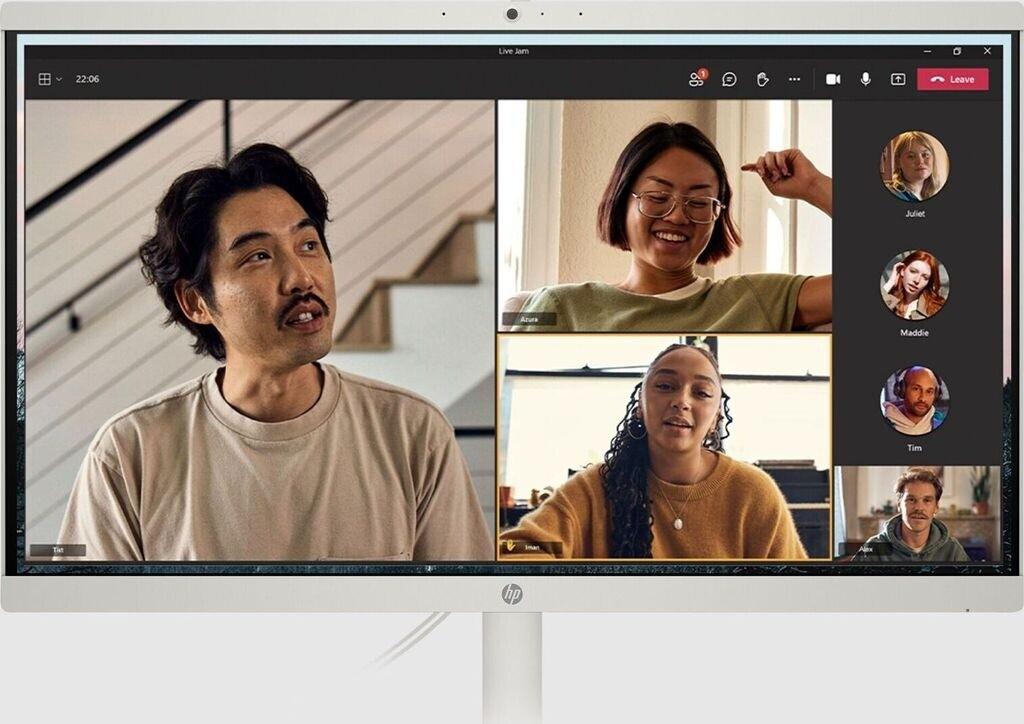Select Tim's participant avatar
Image resolution: width=1024 pixels, height=724 pixels.
tap(914, 400)
